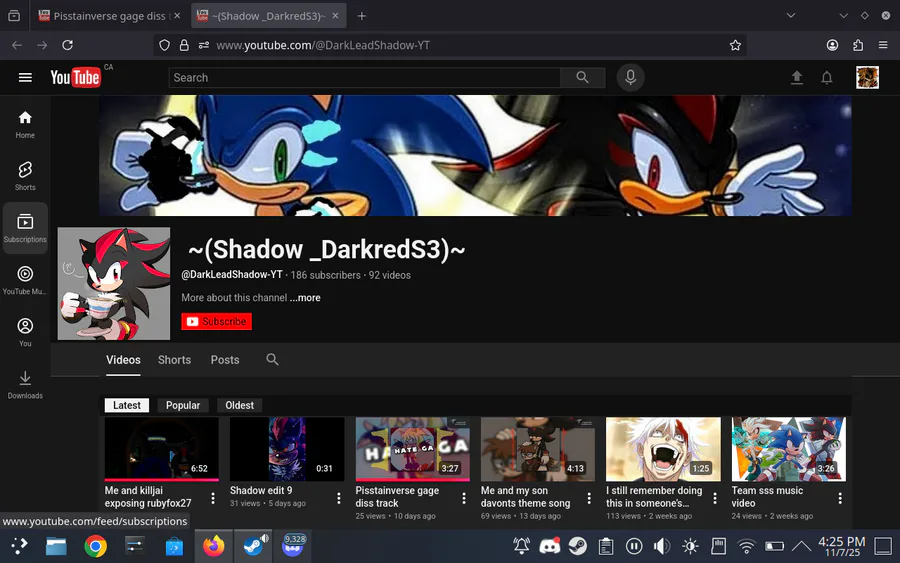
Task: Open the channel profile picture
Action: [114, 284]
